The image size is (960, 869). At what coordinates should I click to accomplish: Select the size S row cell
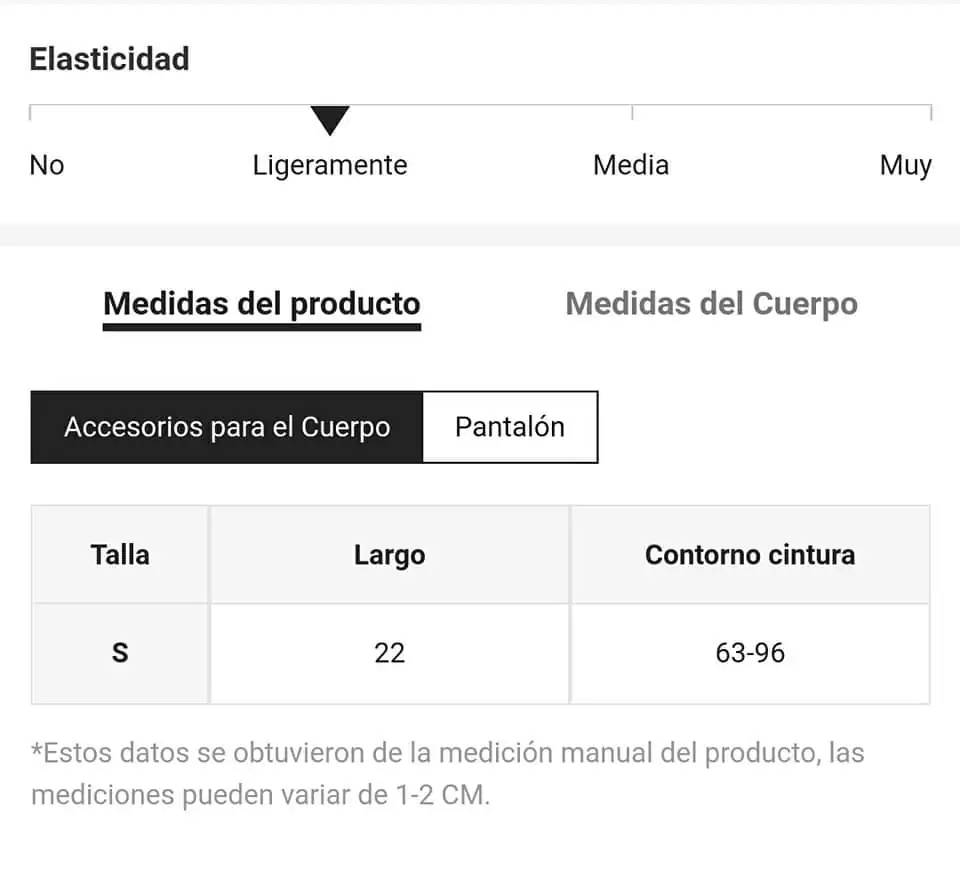120,653
